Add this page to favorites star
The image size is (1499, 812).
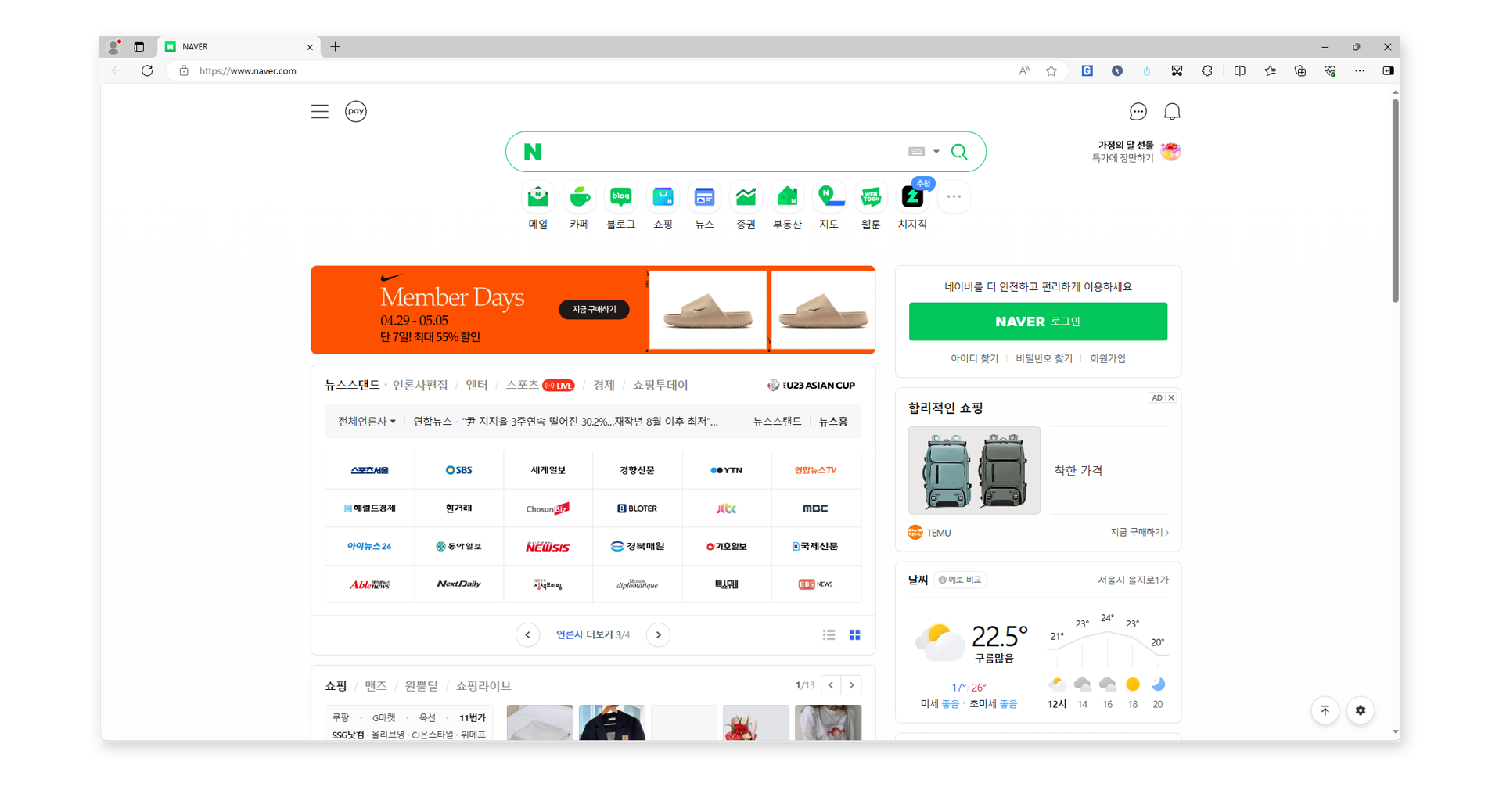tap(1051, 70)
